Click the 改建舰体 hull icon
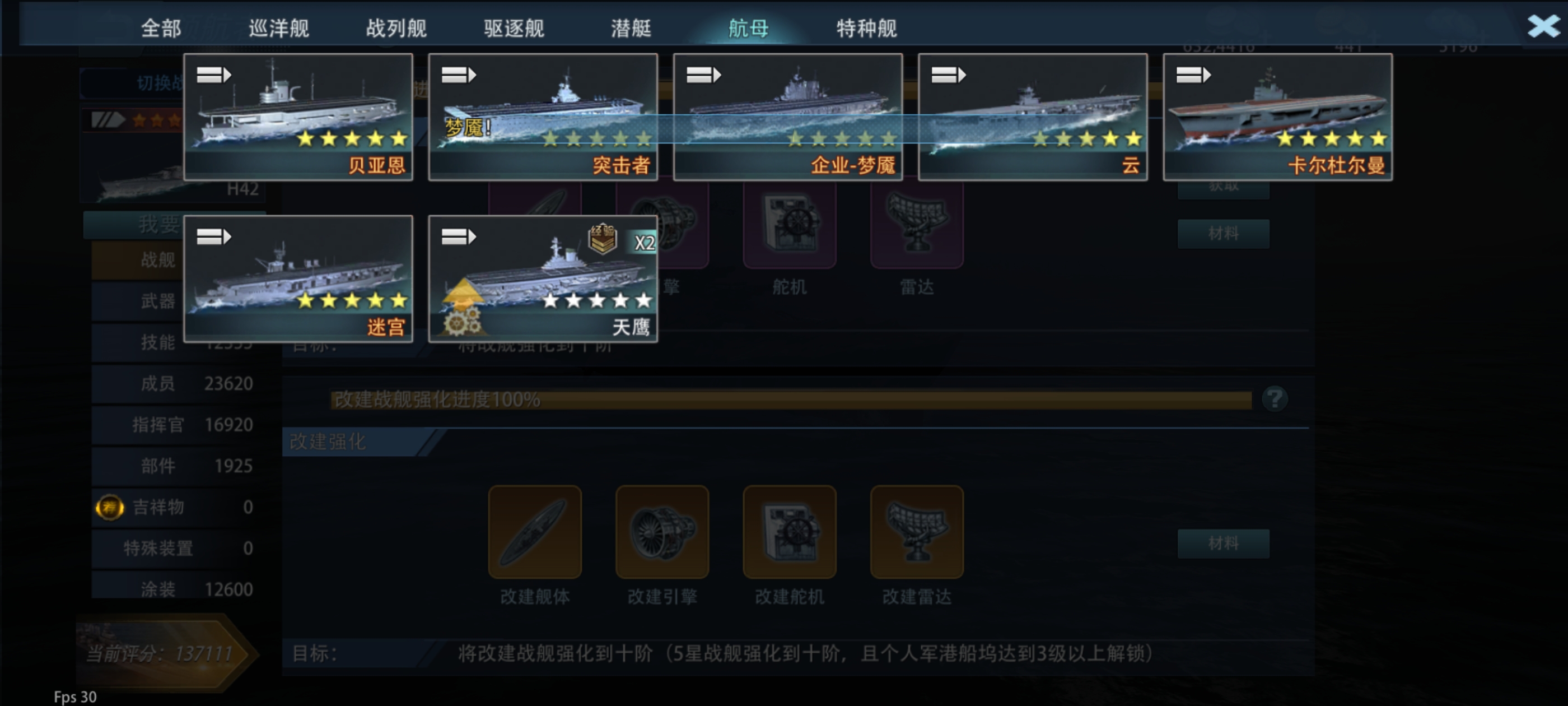 [535, 532]
